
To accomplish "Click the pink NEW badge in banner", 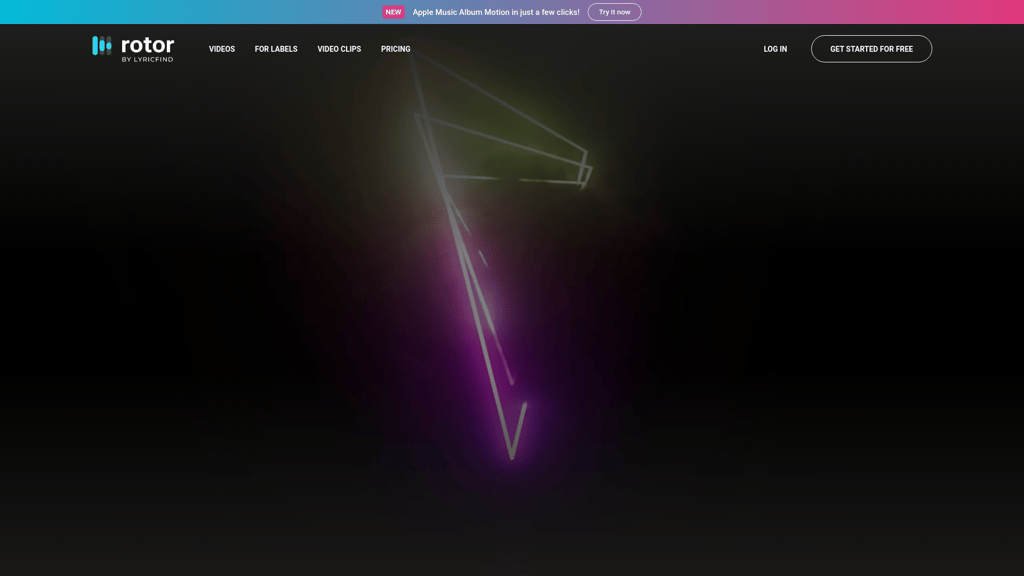I will (393, 12).
